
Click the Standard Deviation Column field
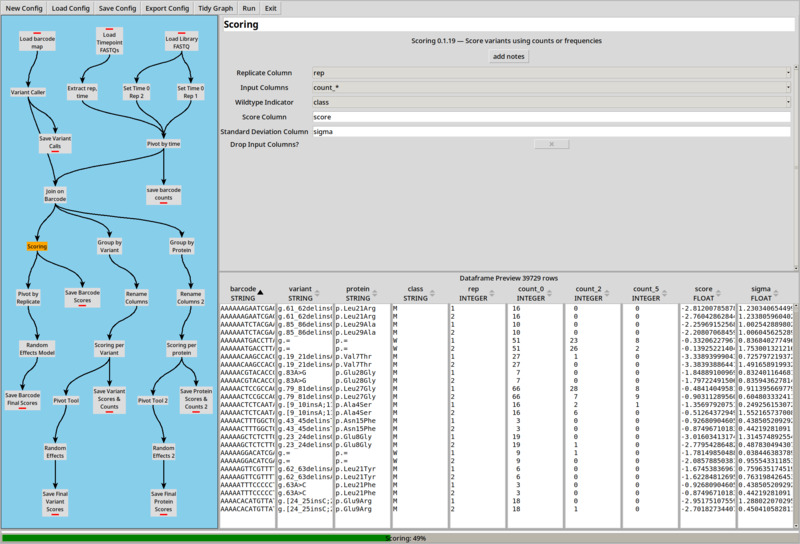(552, 132)
